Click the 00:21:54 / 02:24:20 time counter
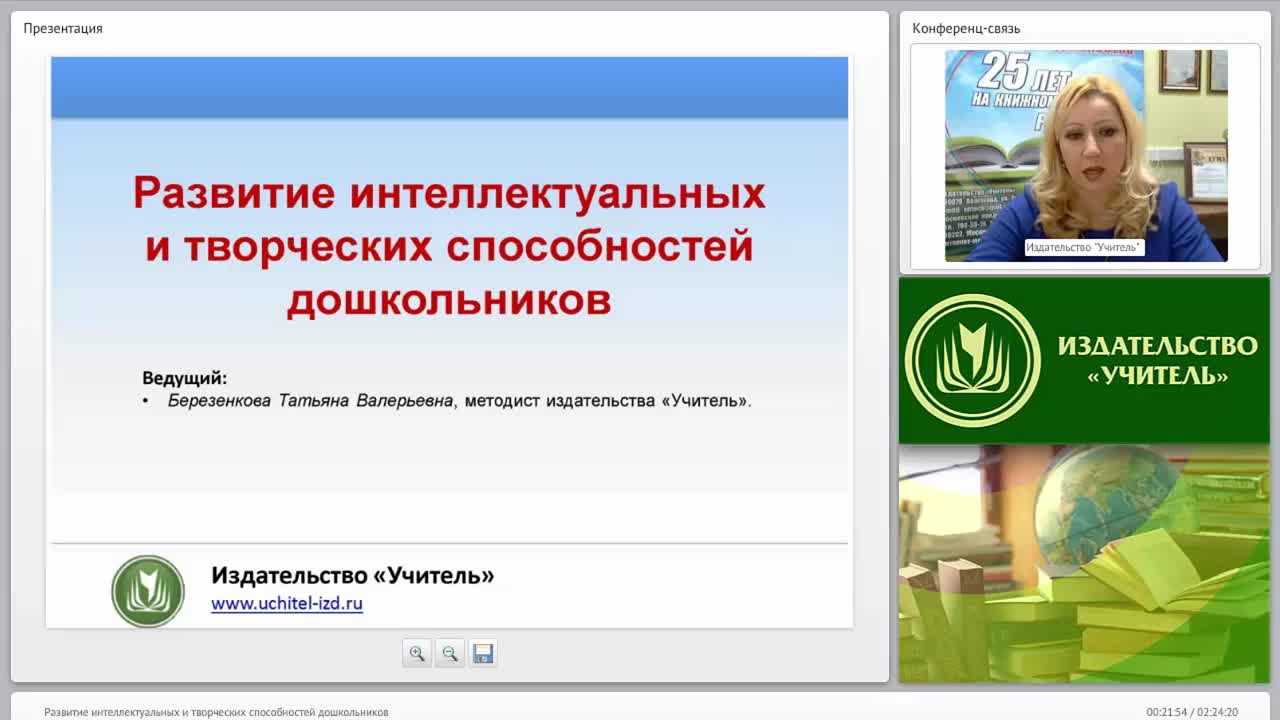1280x720 pixels. pyautogui.click(x=1192, y=712)
